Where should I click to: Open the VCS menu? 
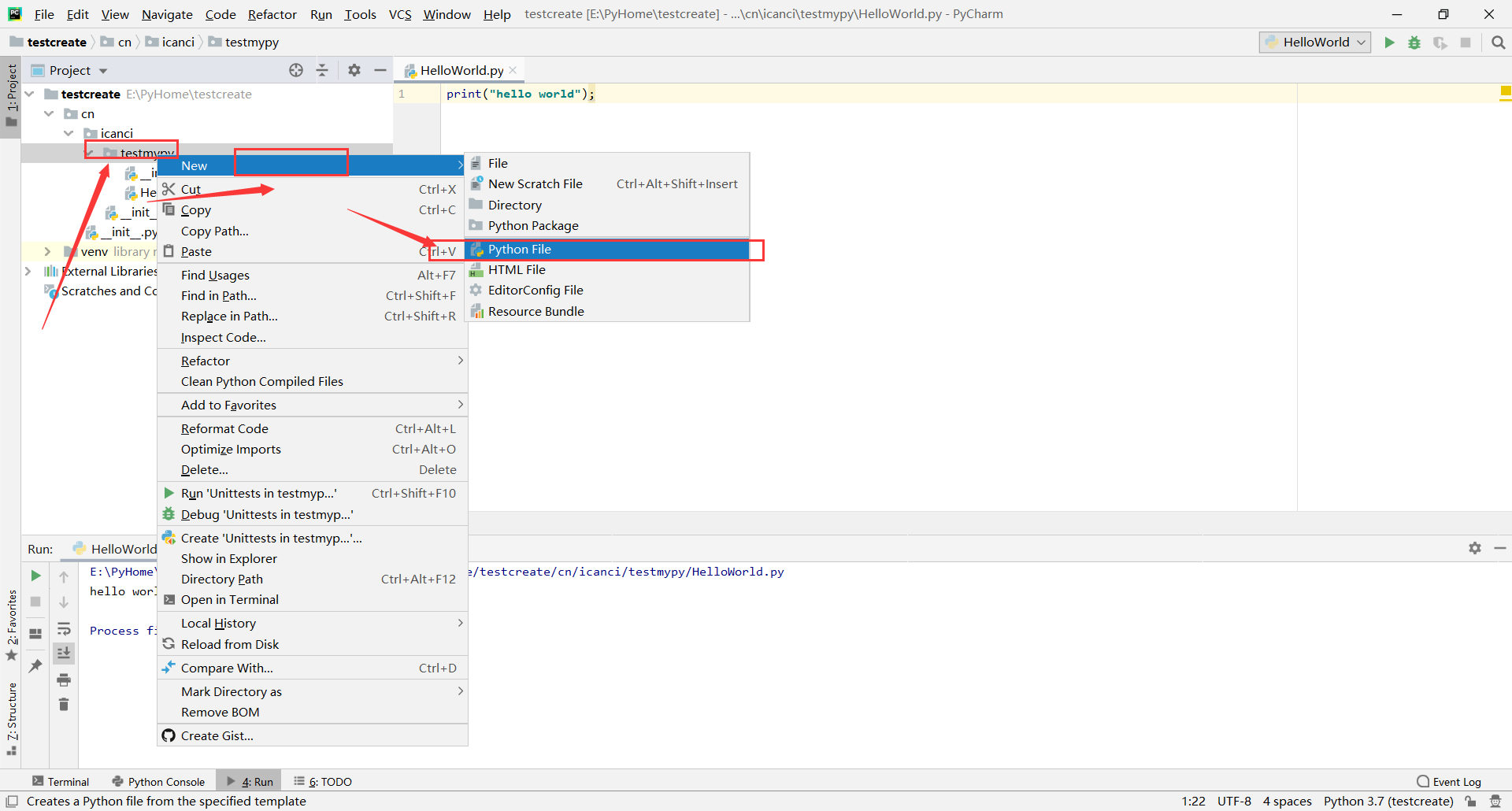(x=400, y=14)
